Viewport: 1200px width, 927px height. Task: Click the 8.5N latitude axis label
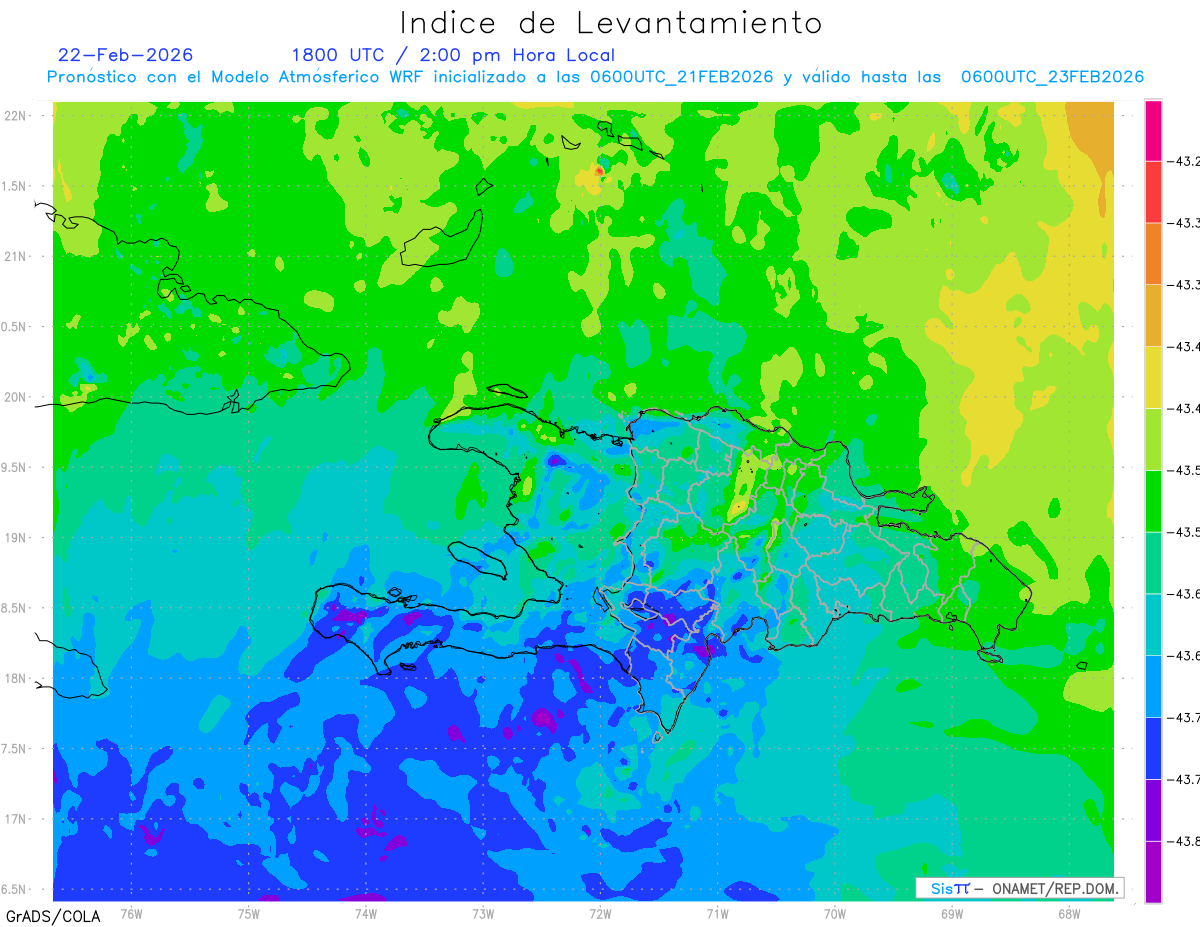point(15,609)
